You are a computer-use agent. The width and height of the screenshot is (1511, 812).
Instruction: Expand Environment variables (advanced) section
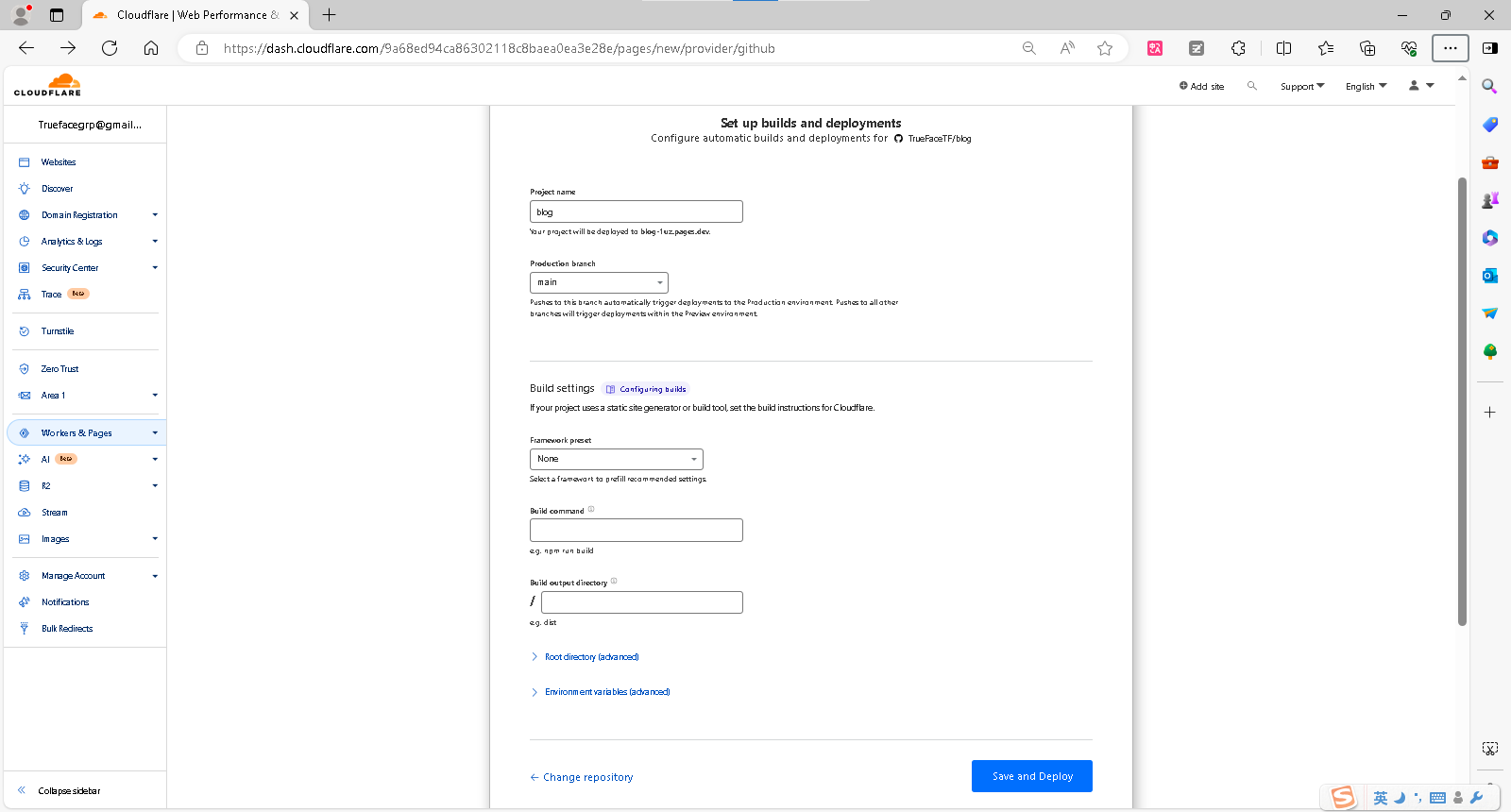click(606, 692)
